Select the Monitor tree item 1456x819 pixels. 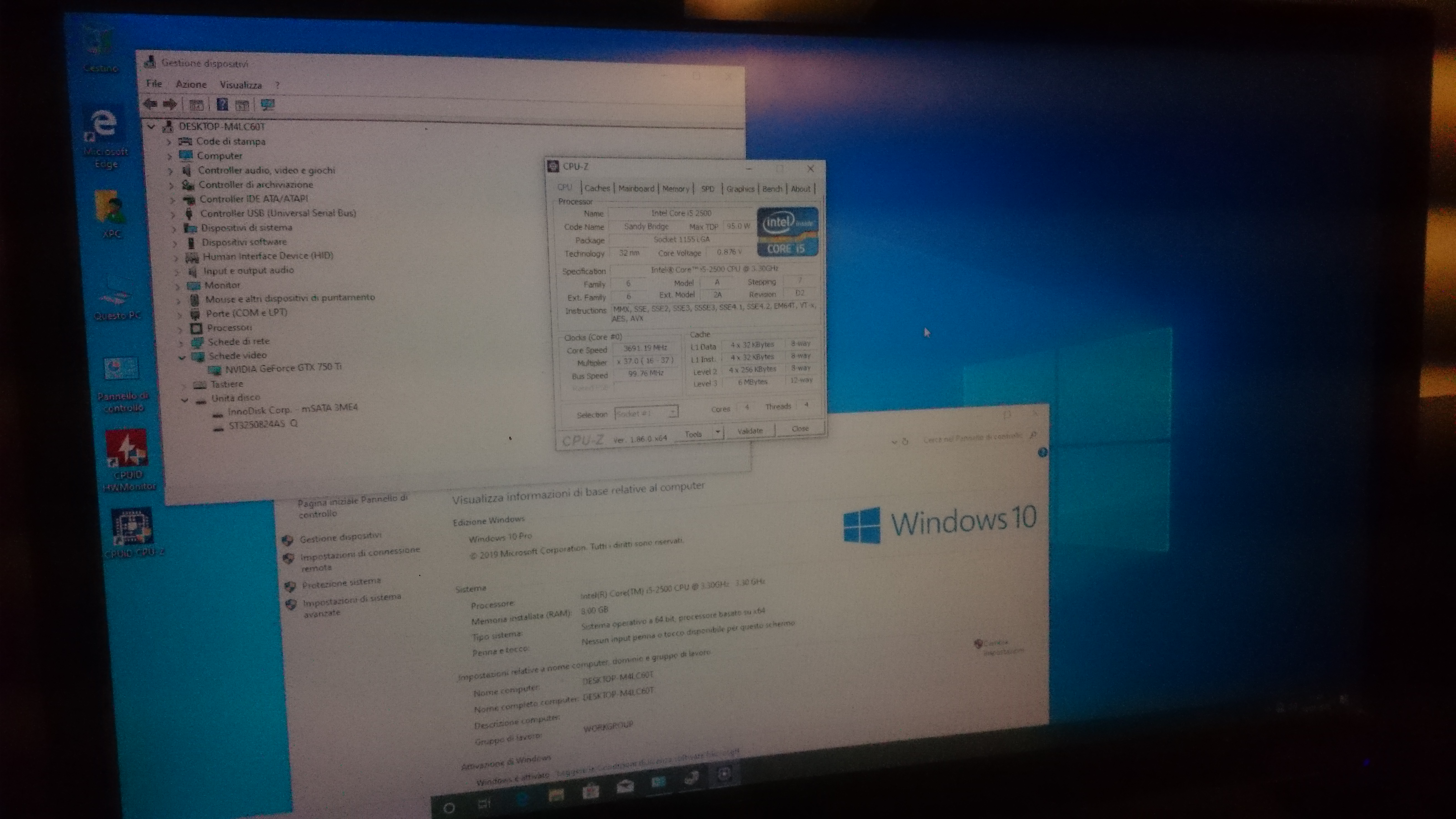point(222,285)
